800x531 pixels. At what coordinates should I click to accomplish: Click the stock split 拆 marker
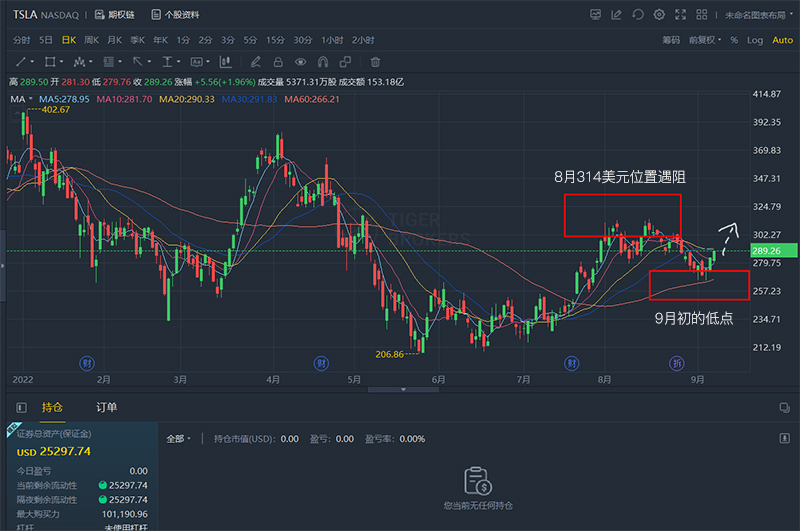click(677, 363)
